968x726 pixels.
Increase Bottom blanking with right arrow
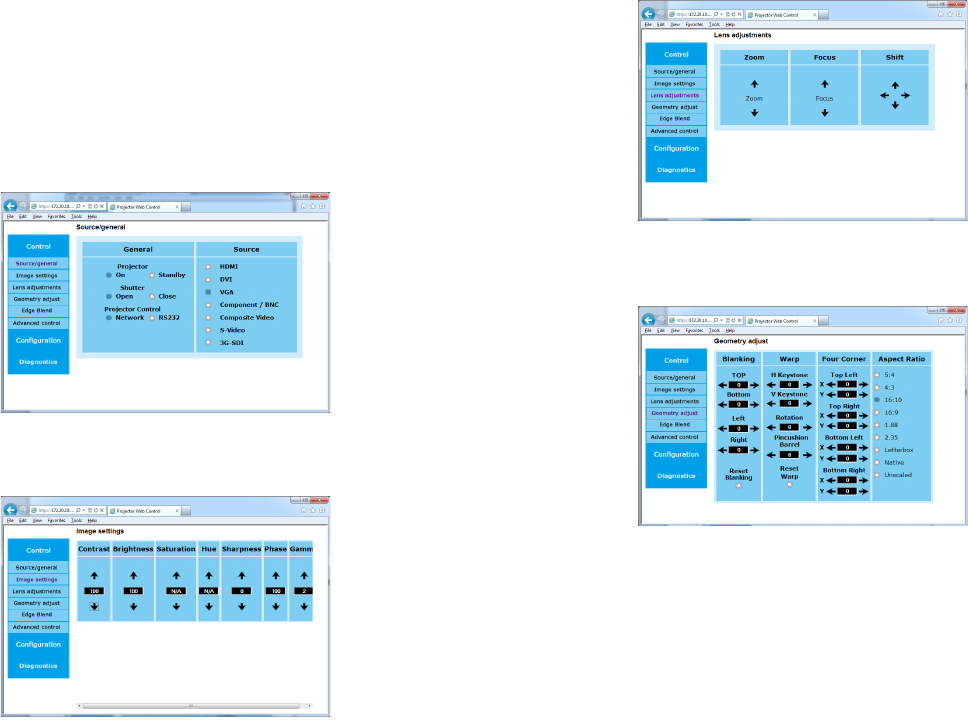click(754, 405)
